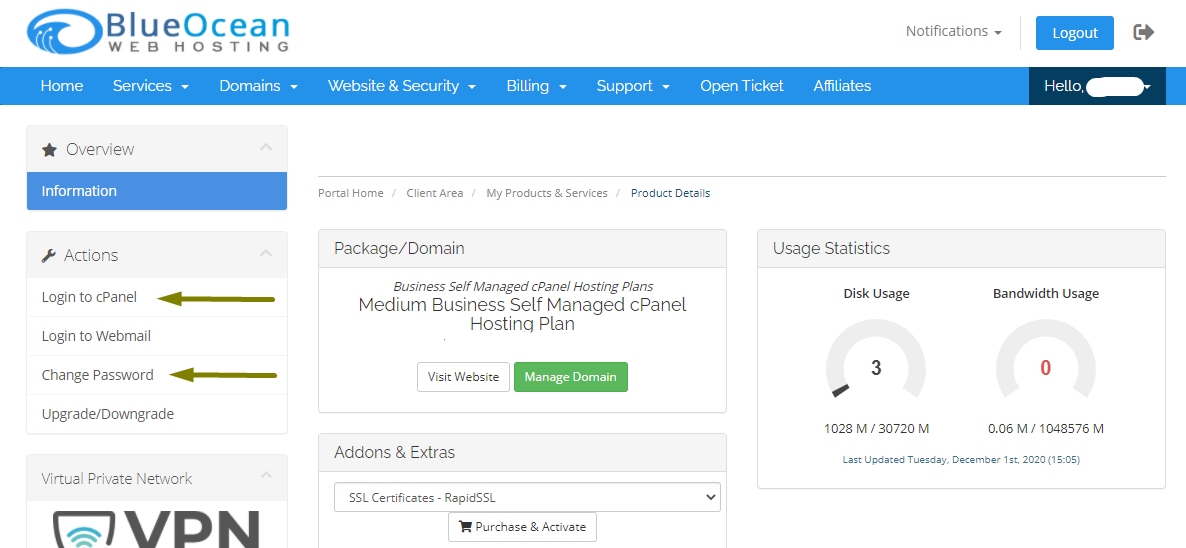Click the BlueOcean Web Hosting logo
This screenshot has width=1186, height=548.
[x=157, y=32]
